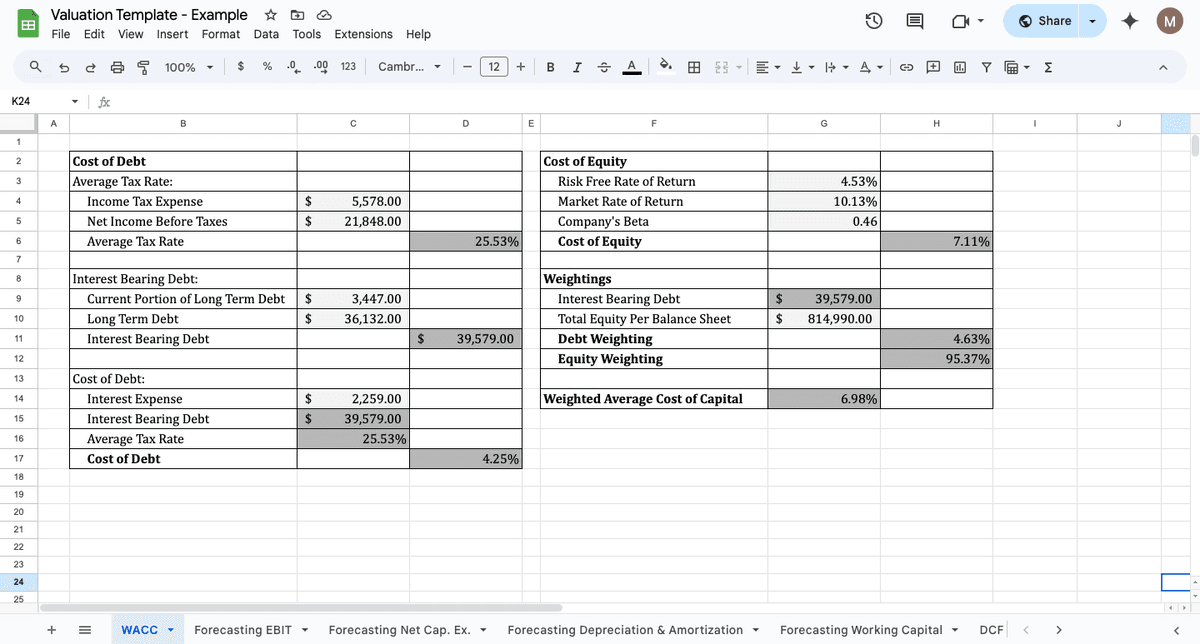Image resolution: width=1200 pixels, height=644 pixels.
Task: Click the print icon in toolbar
Action: click(117, 67)
